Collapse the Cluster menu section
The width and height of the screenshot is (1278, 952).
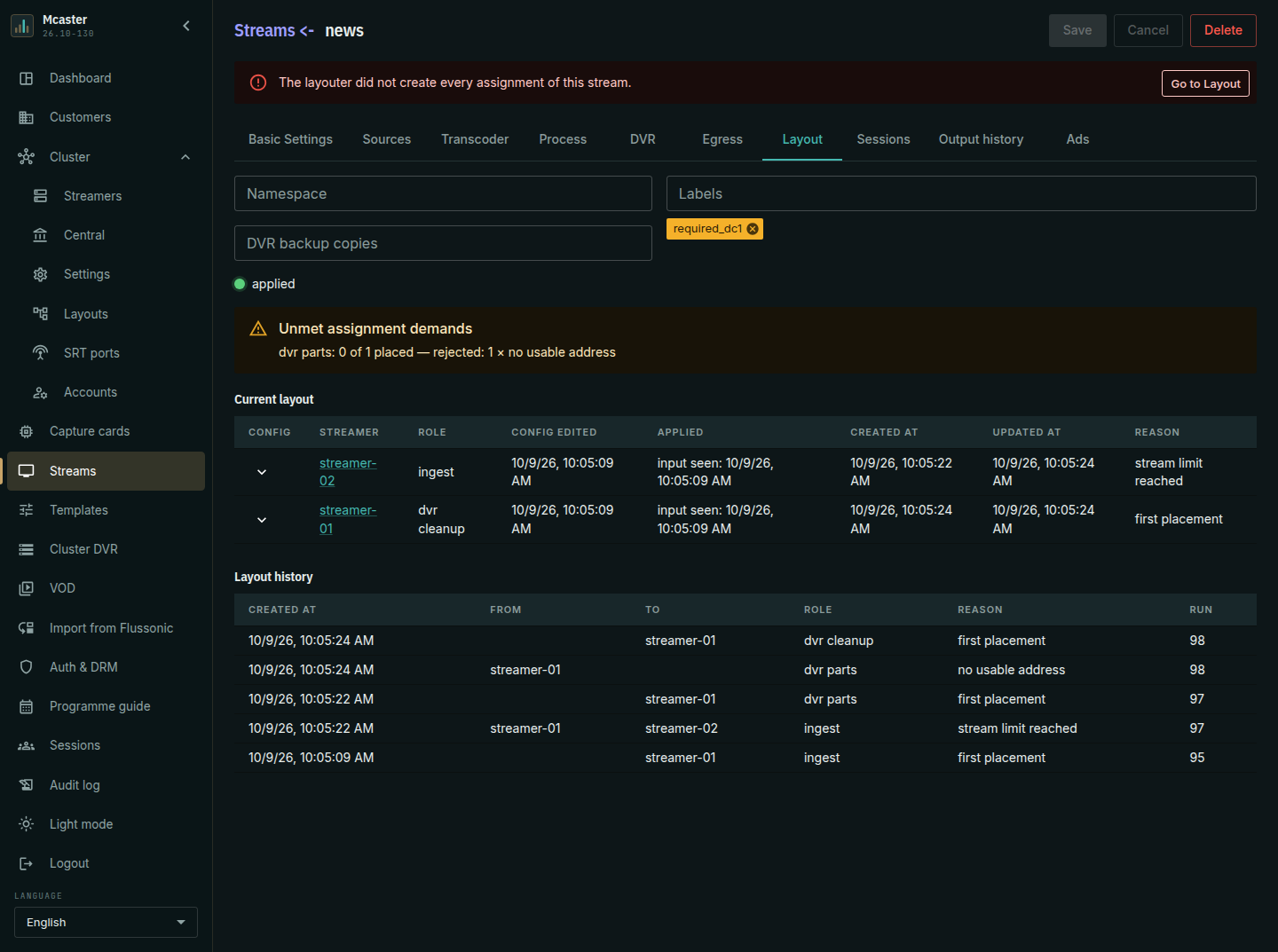(185, 157)
